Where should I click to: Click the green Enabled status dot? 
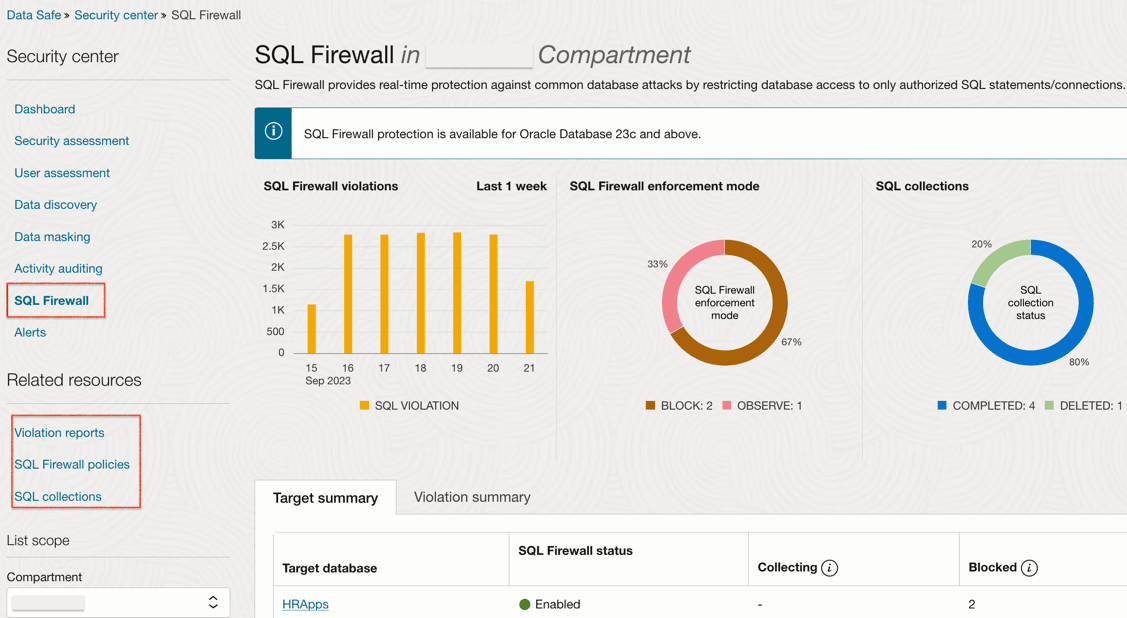pos(524,604)
